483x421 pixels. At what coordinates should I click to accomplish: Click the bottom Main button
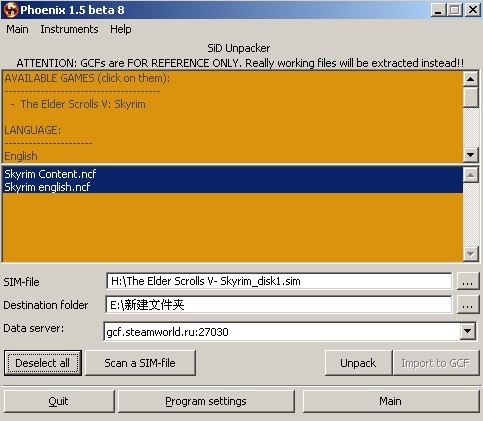390,401
